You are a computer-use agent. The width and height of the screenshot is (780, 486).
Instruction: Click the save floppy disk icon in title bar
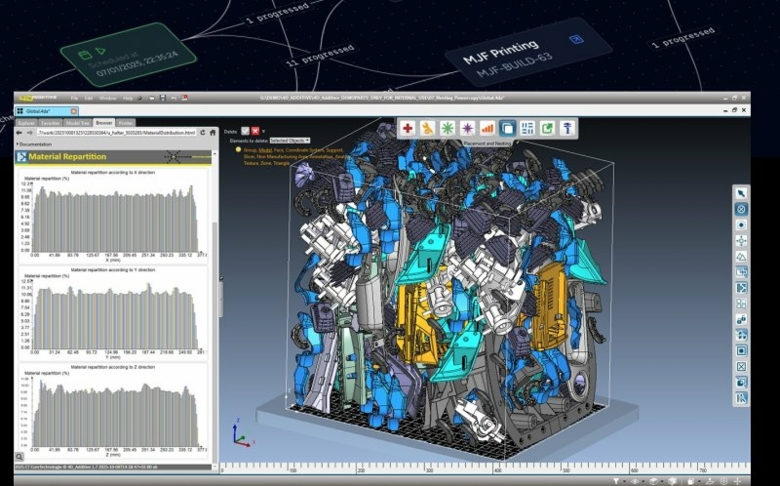coord(163,98)
